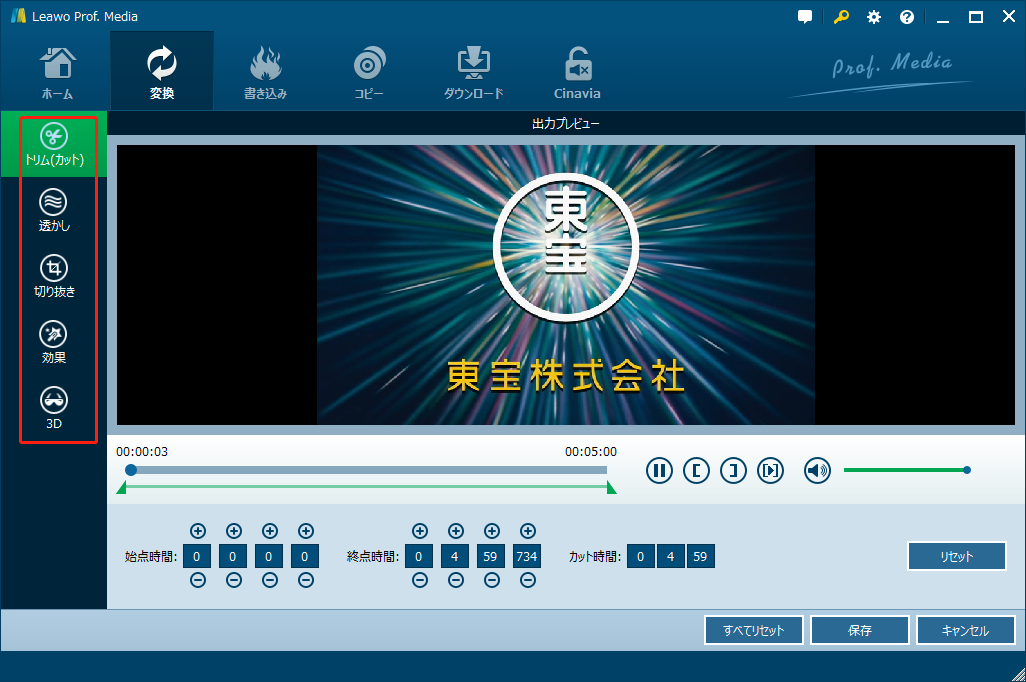Screen dimensions: 1026x682
Task: Decrease 始点時間 minutes with minus
Action: tap(234, 580)
